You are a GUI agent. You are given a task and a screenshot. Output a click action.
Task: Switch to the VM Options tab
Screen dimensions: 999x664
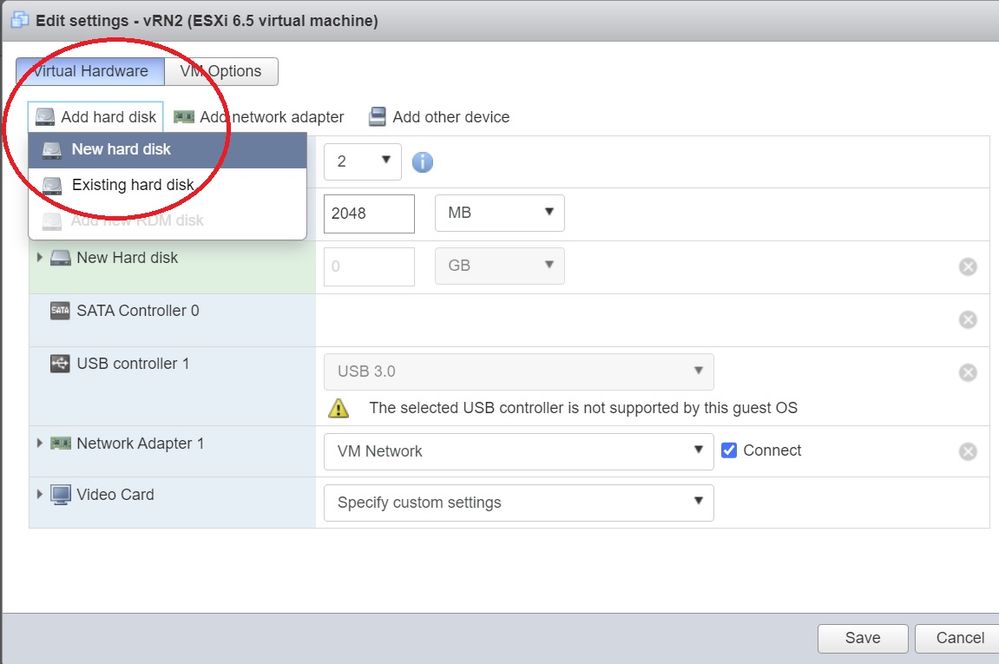[x=221, y=71]
